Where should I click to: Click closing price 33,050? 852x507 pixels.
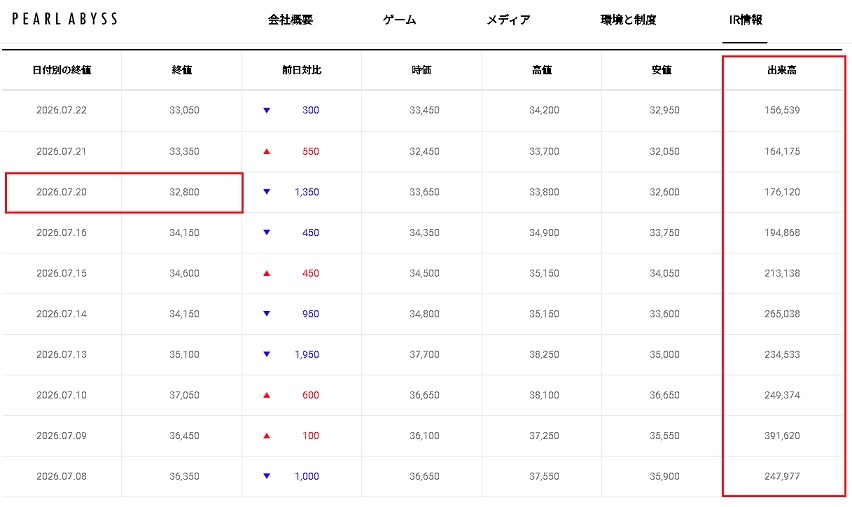point(184,110)
